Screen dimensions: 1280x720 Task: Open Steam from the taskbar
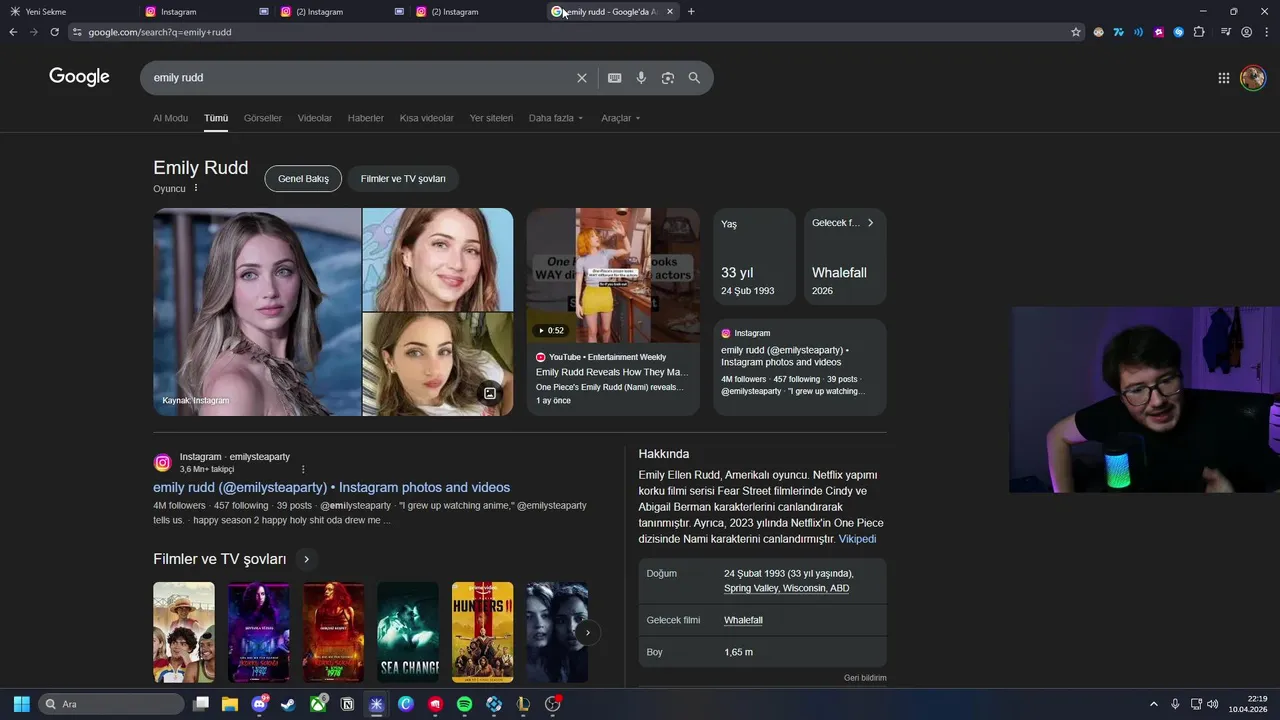(288, 704)
